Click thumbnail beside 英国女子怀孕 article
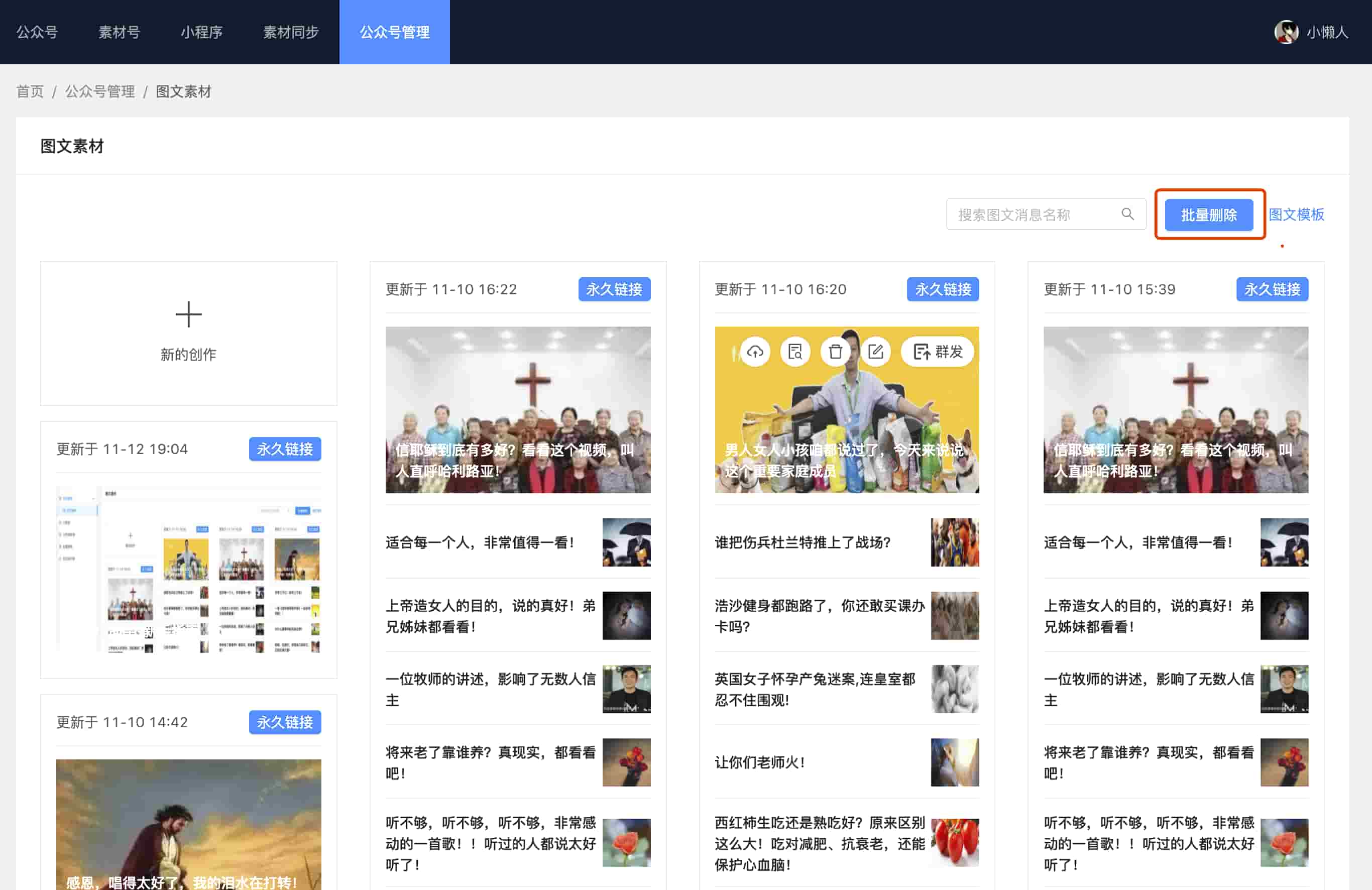The height and width of the screenshot is (890, 1372). point(955,690)
